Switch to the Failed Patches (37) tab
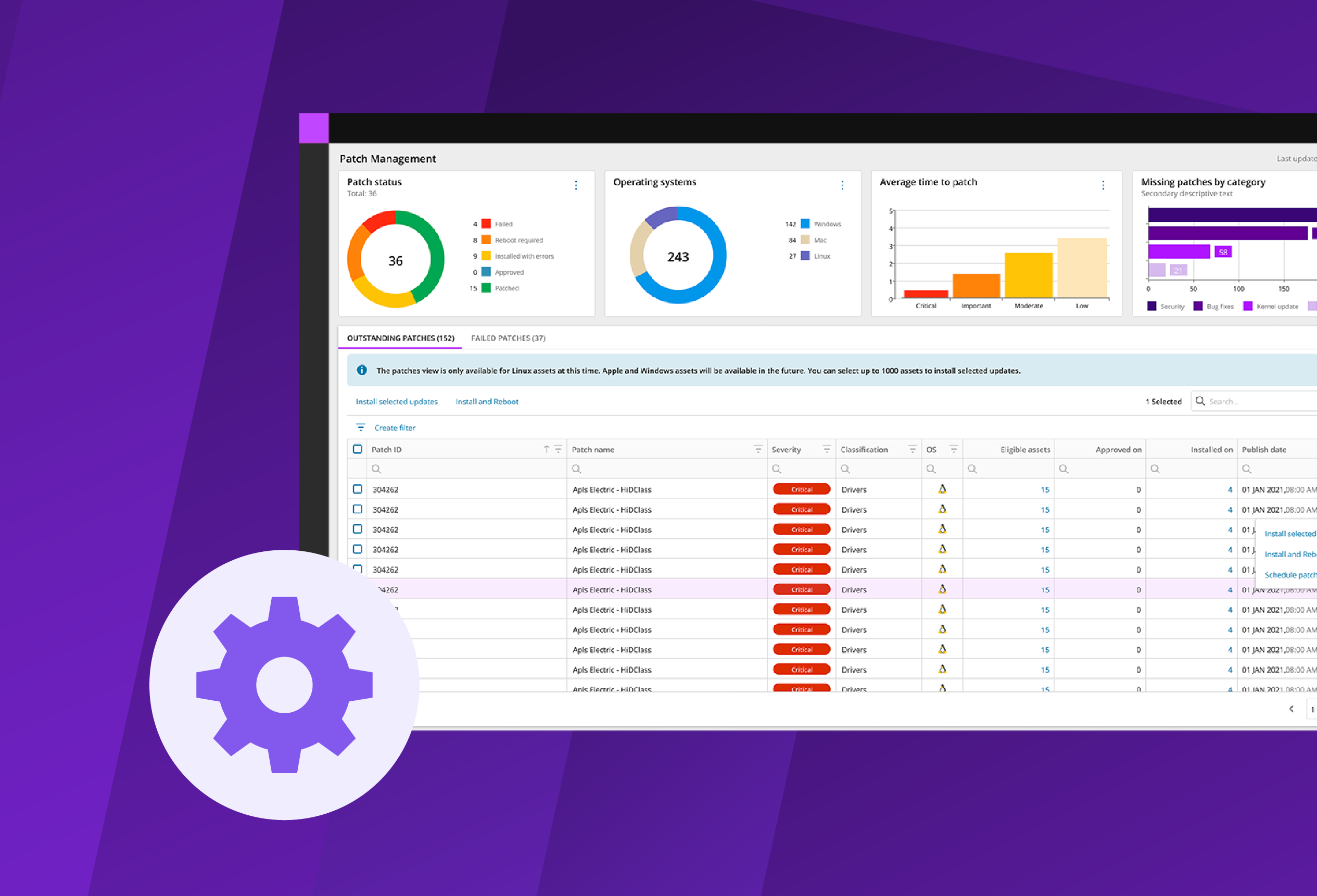The image size is (1317, 896). 509,338
